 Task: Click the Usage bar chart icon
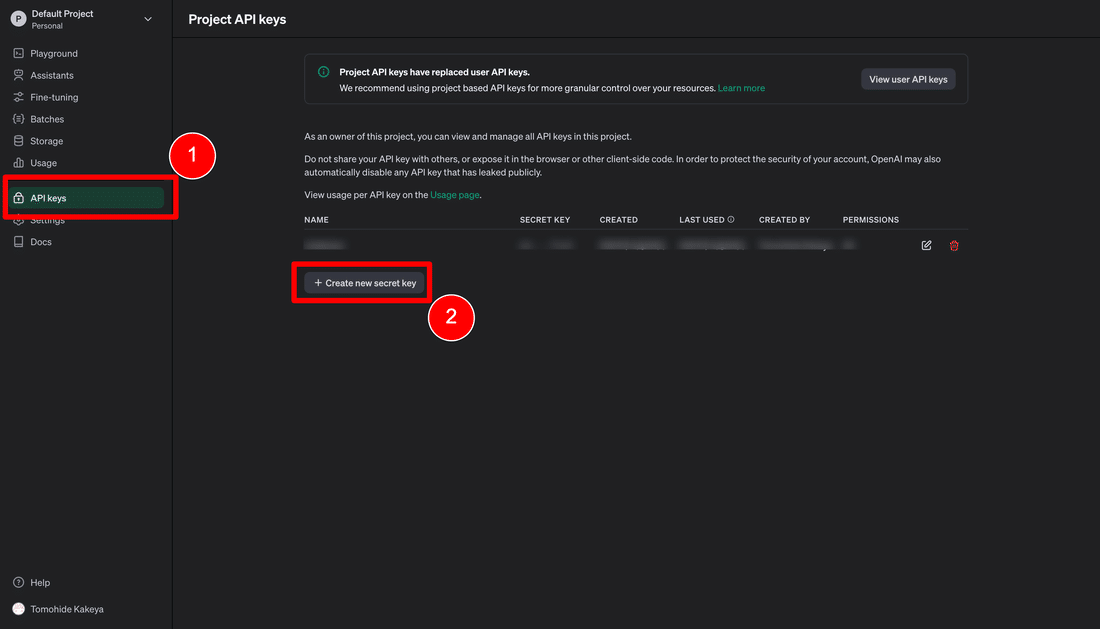[x=19, y=163]
